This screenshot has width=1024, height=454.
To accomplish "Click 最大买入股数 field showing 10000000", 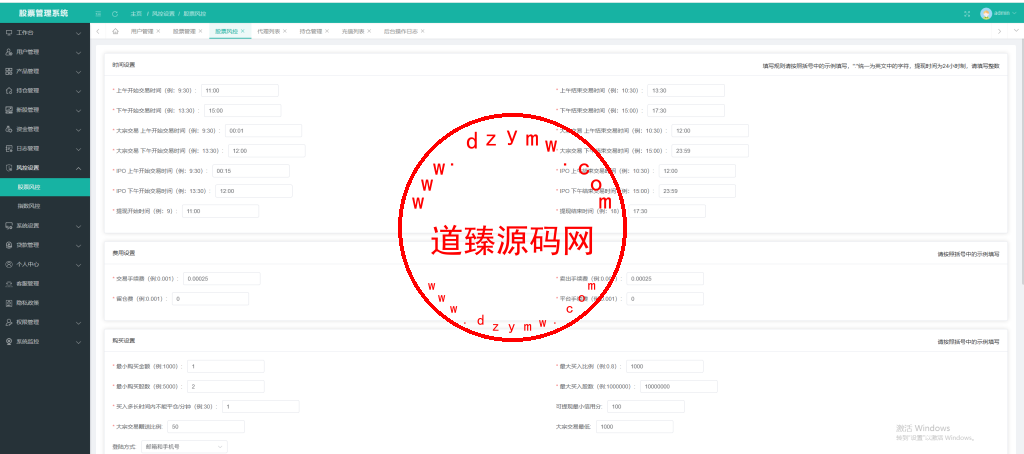I will coord(679,387).
